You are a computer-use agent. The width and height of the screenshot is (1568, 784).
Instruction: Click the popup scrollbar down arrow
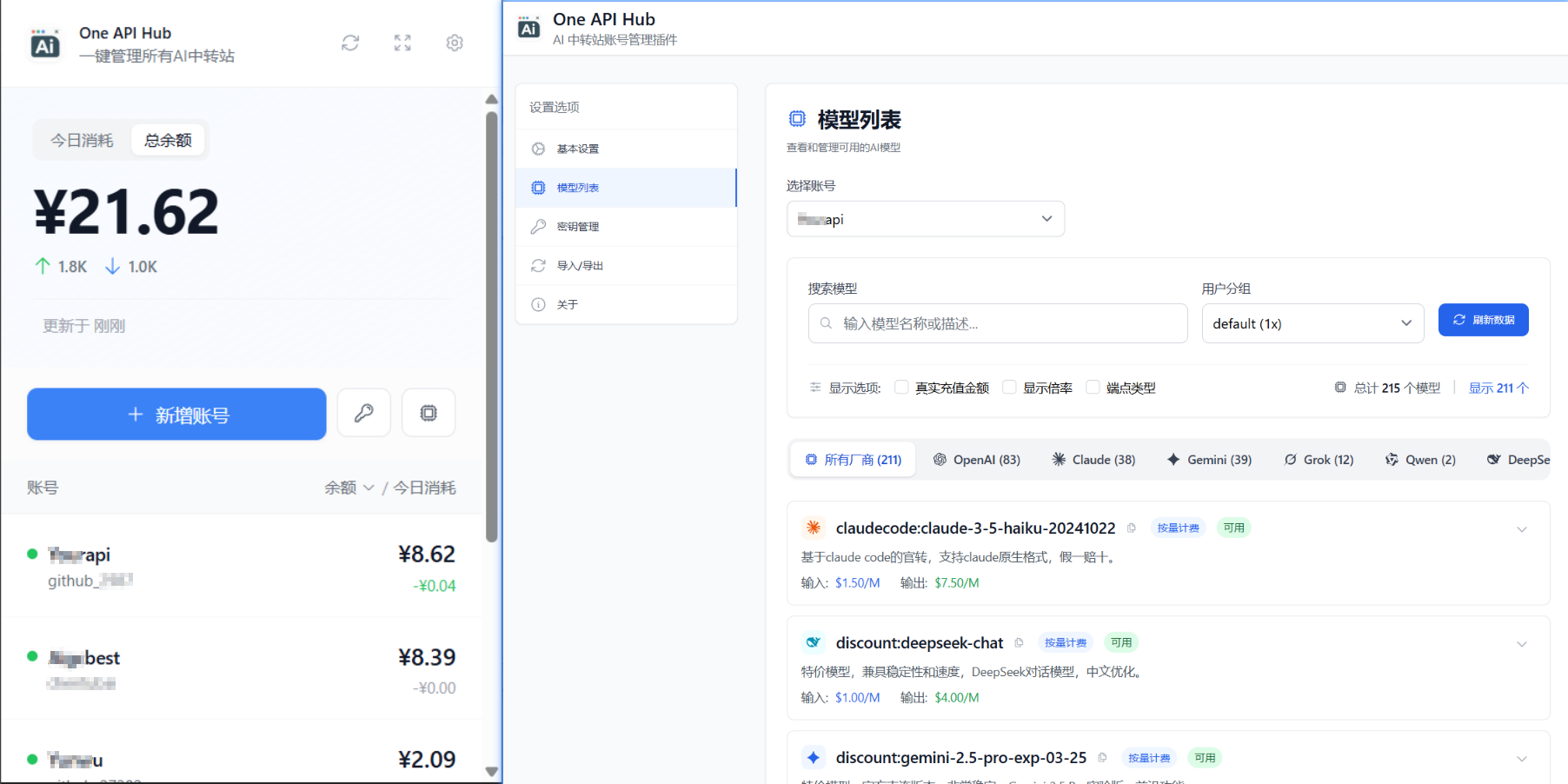pos(491,772)
